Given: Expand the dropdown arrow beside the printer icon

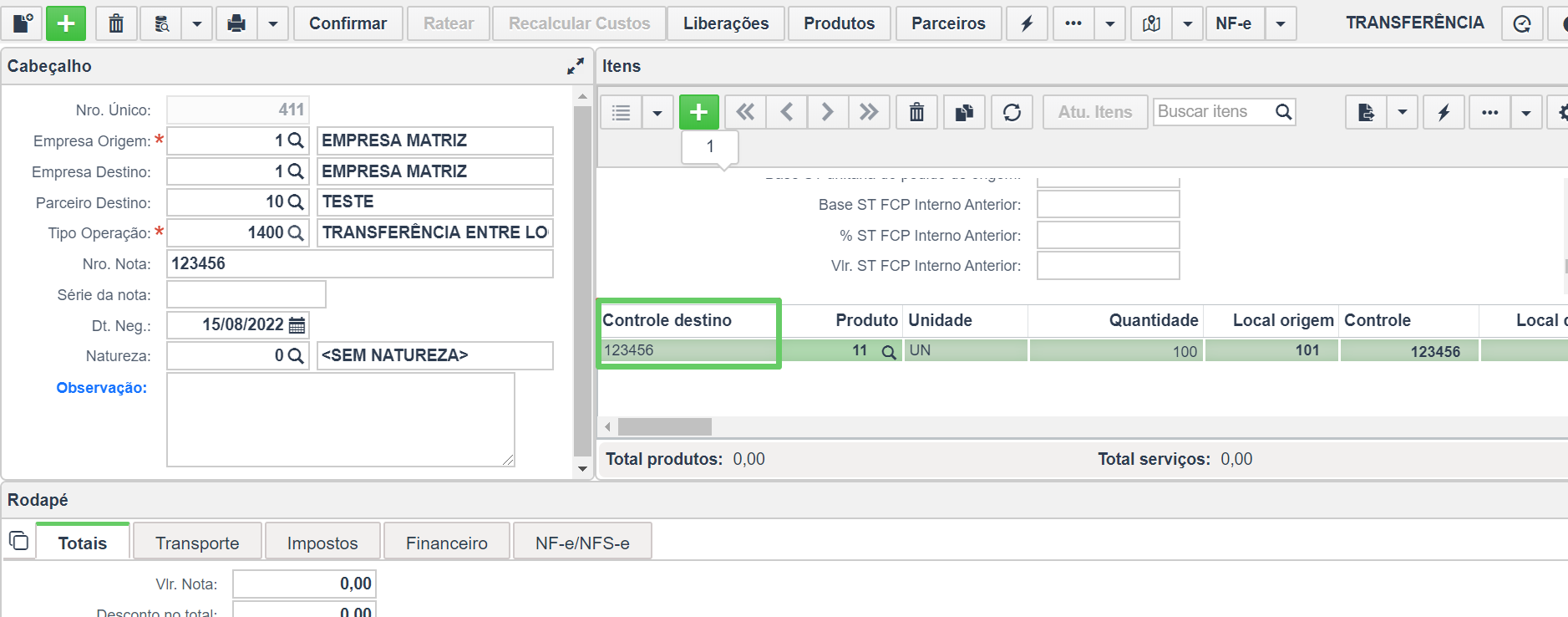Looking at the screenshot, I should pyautogui.click(x=273, y=23).
